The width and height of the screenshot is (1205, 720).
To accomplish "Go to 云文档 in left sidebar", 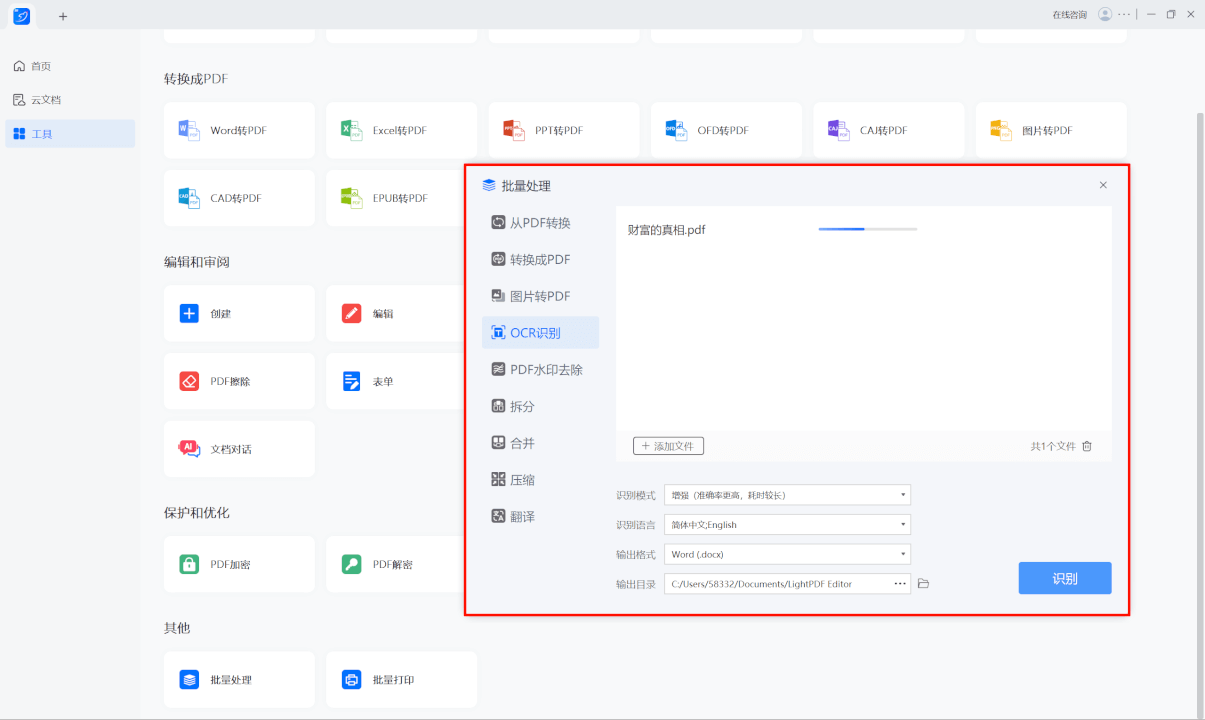I will pyautogui.click(x=45, y=100).
